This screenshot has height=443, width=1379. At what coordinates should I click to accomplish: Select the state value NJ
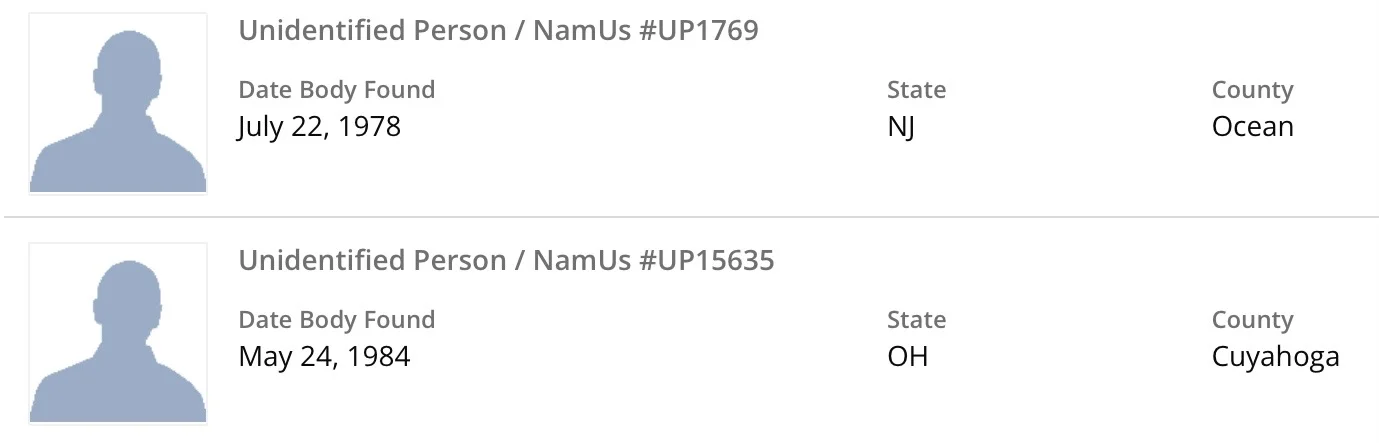pos(901,127)
